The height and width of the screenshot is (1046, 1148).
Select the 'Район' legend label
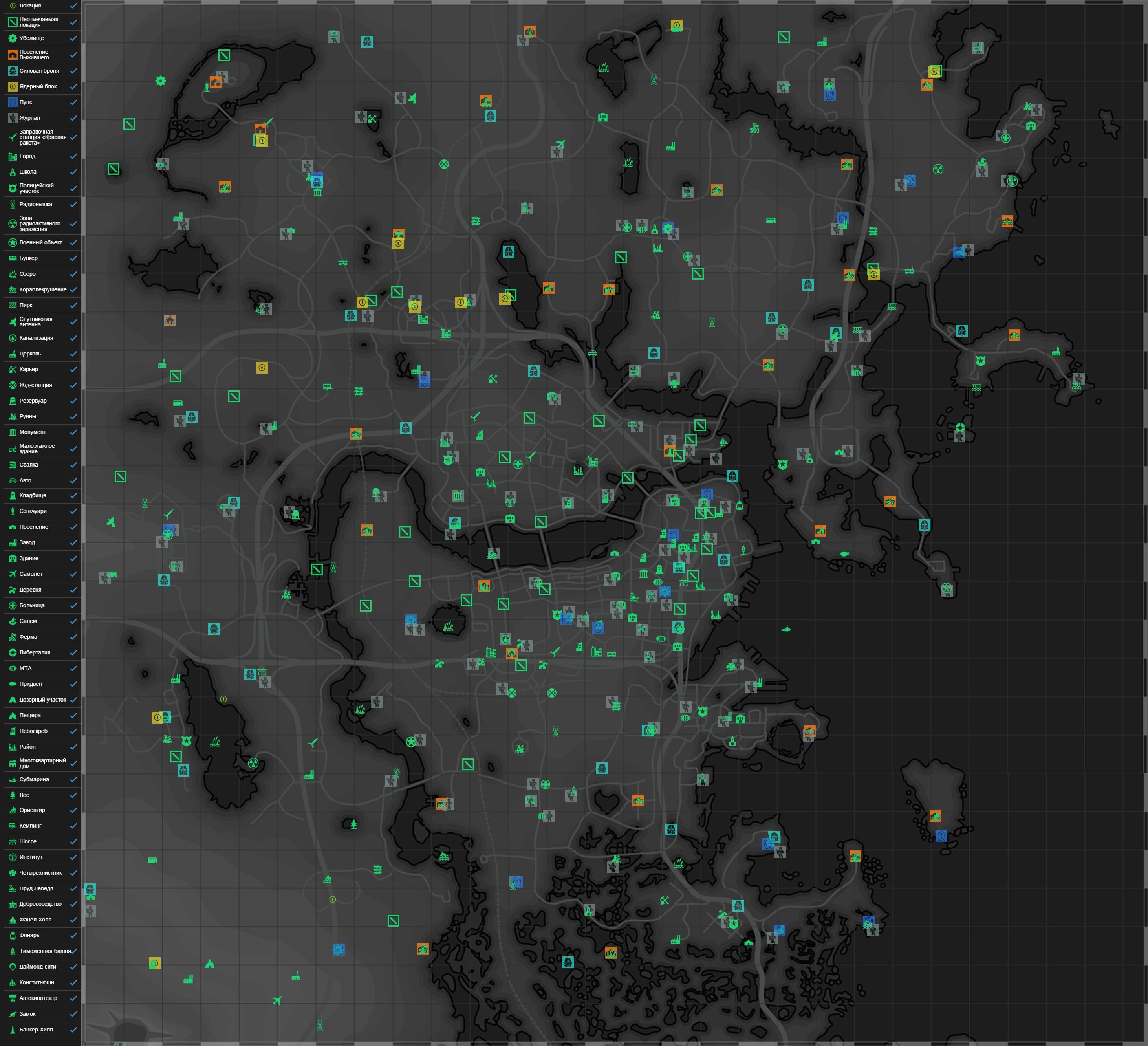coord(27,747)
